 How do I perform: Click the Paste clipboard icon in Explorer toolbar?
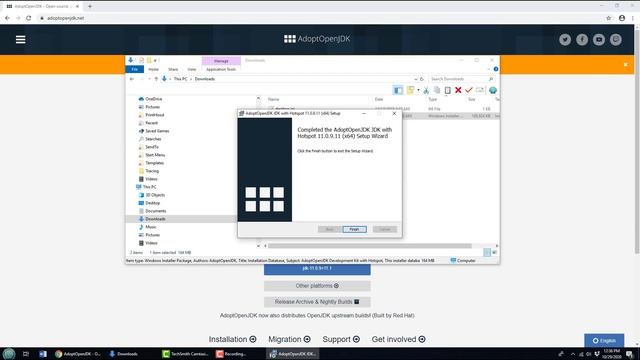pyautogui.click(x=447, y=90)
